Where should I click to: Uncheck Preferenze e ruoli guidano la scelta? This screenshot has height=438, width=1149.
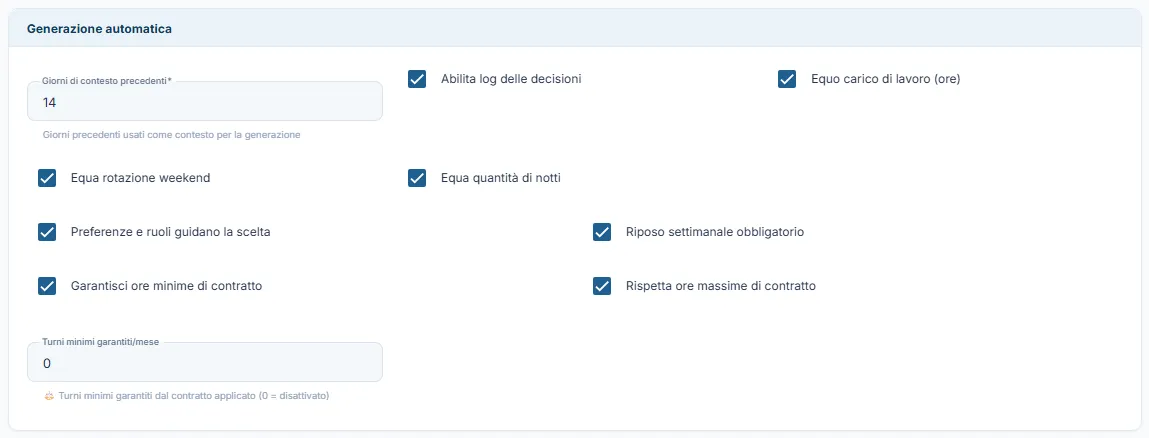(x=47, y=232)
